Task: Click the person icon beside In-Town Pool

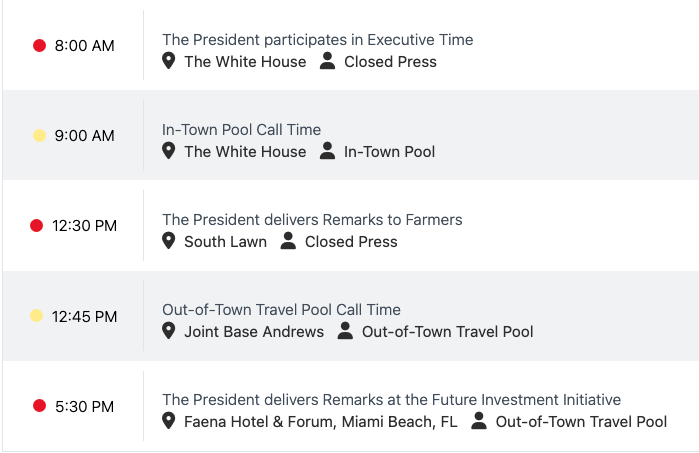Action: click(x=328, y=151)
